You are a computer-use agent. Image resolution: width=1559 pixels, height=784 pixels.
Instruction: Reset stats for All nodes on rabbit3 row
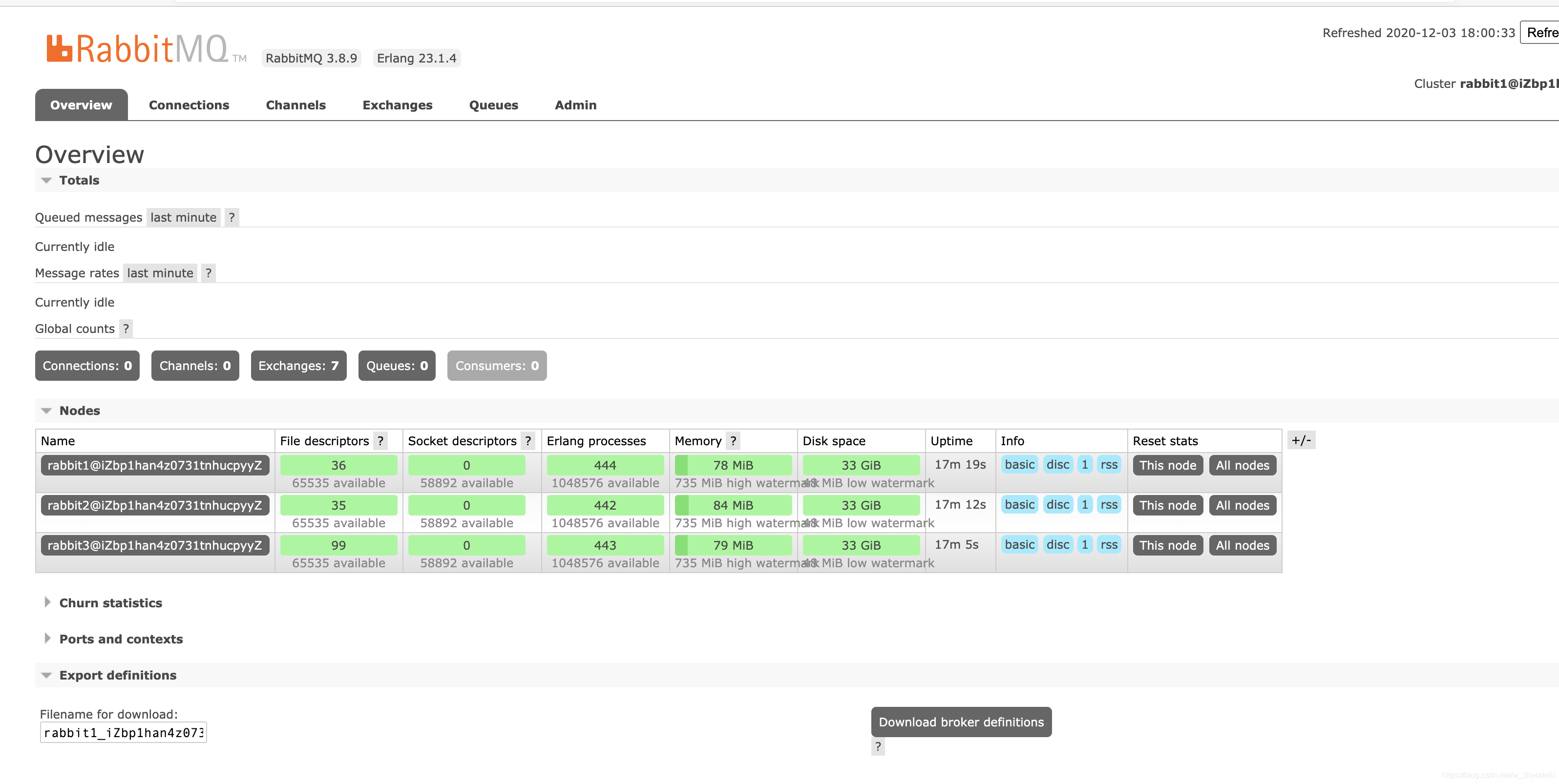click(1243, 545)
